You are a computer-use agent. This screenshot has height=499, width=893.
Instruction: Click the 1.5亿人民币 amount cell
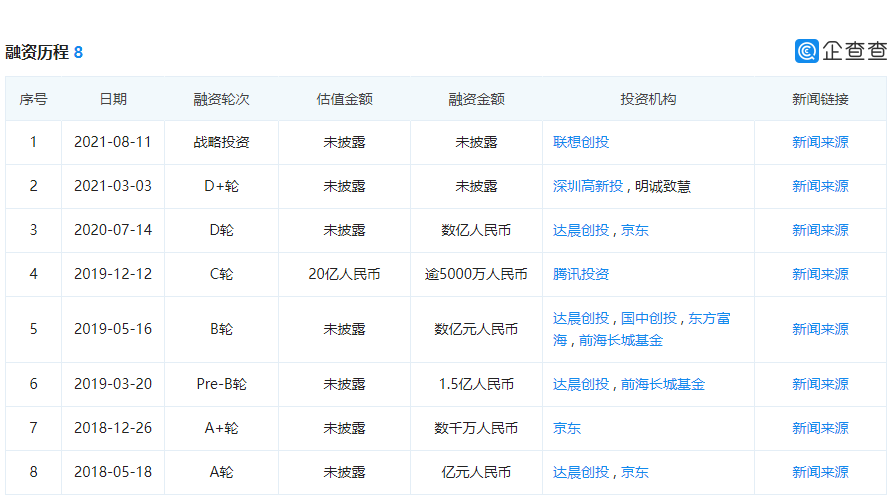coord(476,385)
